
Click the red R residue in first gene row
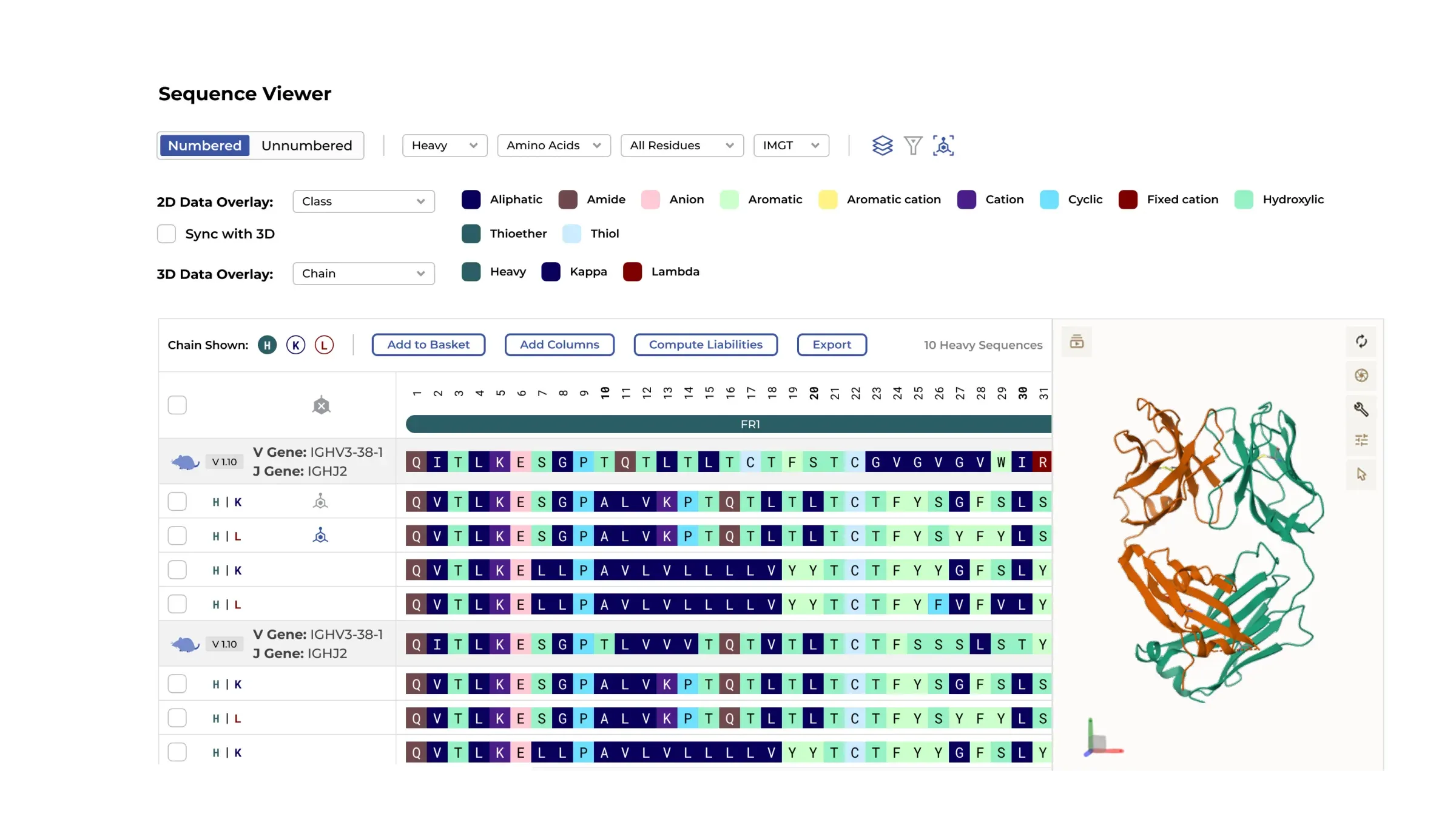pyautogui.click(x=1042, y=462)
